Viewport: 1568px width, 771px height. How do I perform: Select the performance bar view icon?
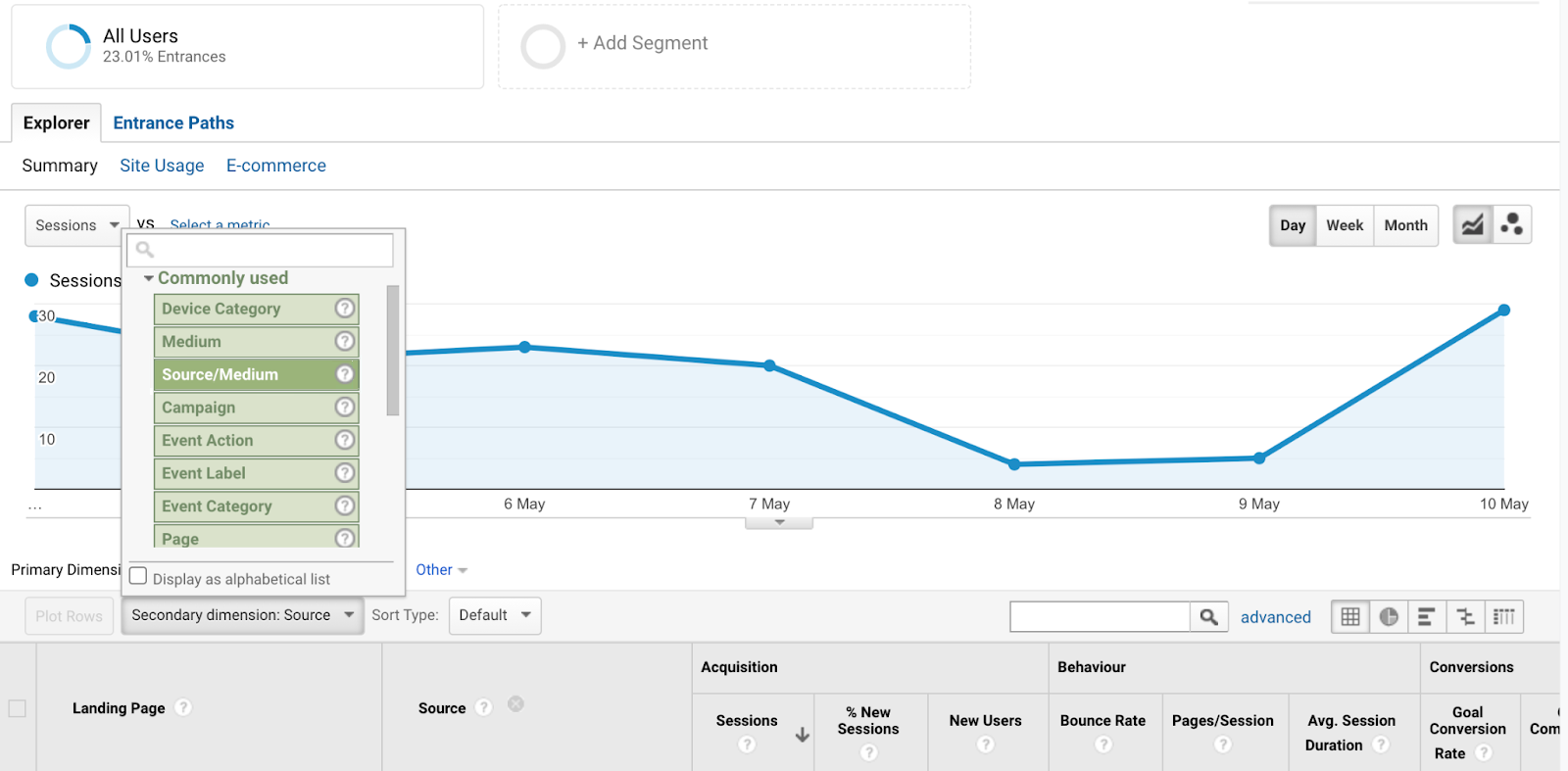point(1427,616)
